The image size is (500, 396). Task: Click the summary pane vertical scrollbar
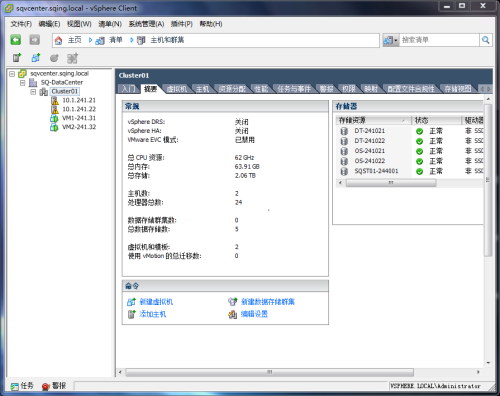[x=488, y=180]
